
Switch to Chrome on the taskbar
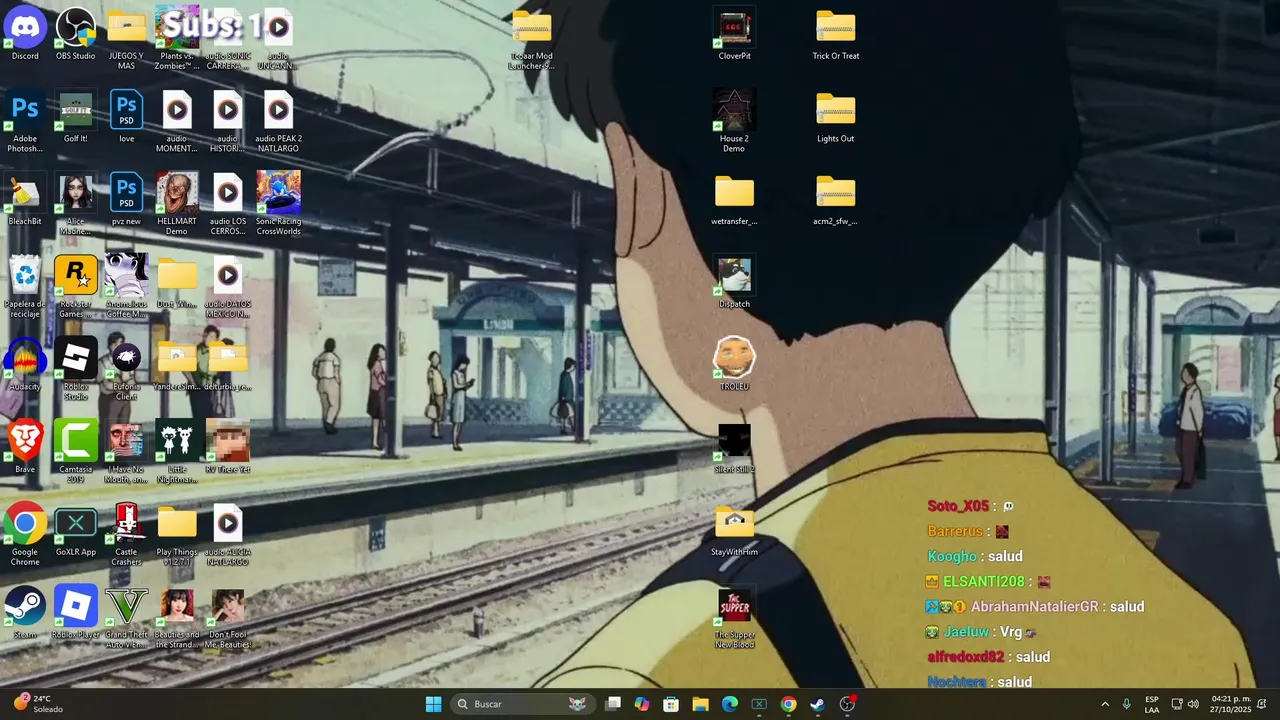tap(788, 704)
